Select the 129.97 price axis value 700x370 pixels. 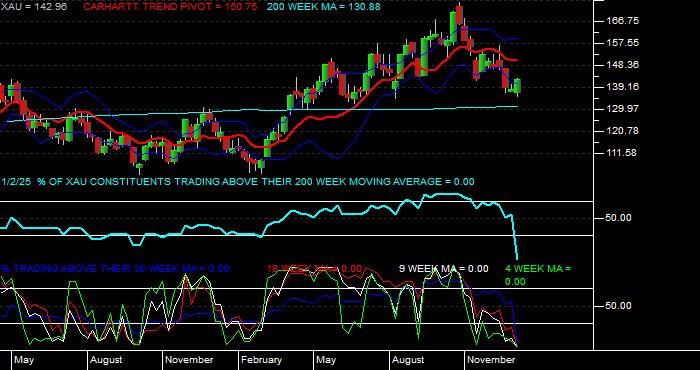[x=622, y=109]
